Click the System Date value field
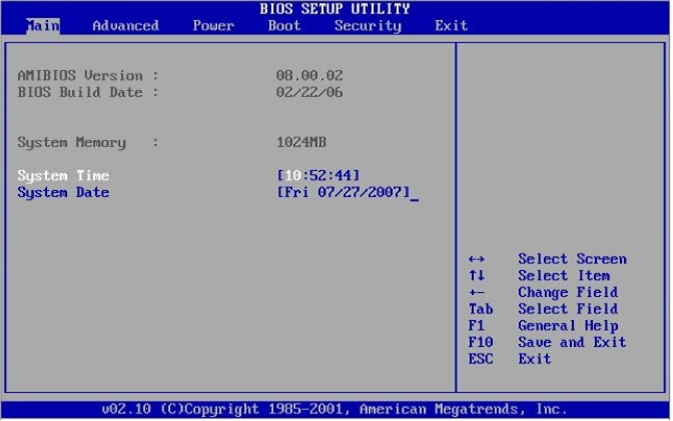The height and width of the screenshot is (421, 673). click(x=343, y=192)
